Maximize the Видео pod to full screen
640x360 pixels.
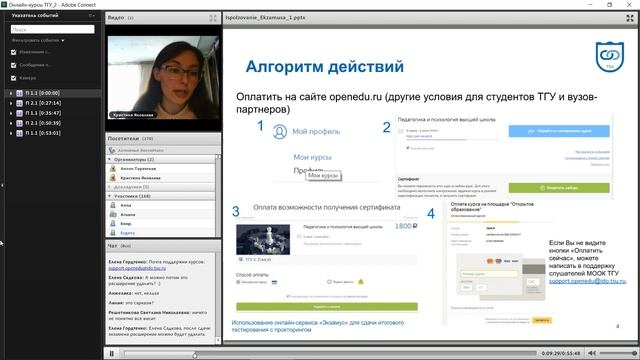coord(213,18)
